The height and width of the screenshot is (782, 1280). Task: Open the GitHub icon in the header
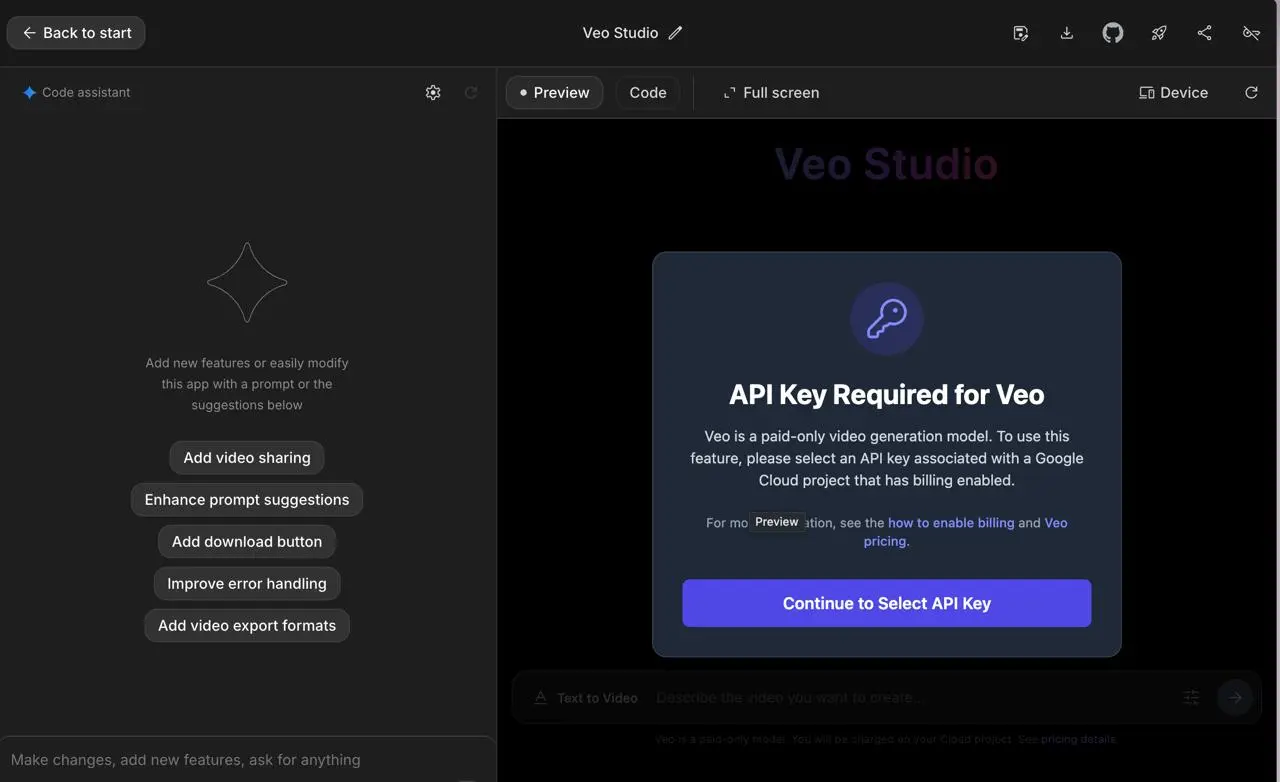1113,33
